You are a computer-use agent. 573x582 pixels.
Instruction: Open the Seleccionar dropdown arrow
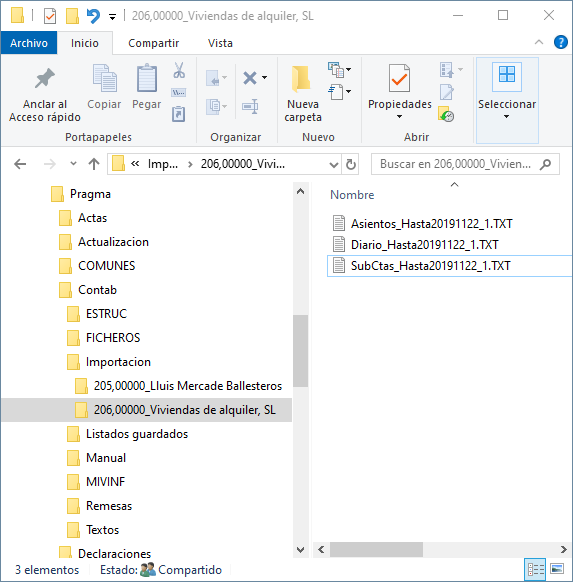507,117
